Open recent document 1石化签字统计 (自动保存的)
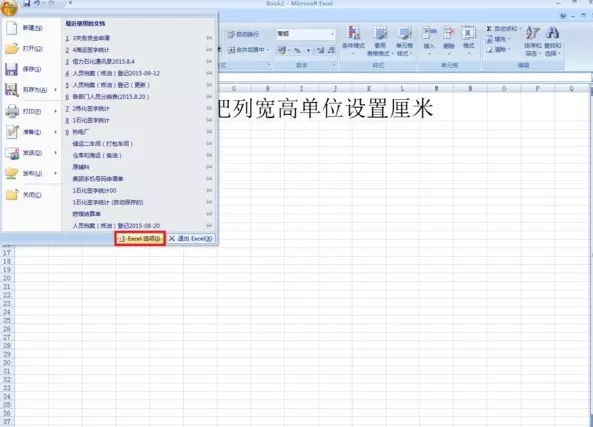The height and width of the screenshot is (427, 593). coord(108,202)
